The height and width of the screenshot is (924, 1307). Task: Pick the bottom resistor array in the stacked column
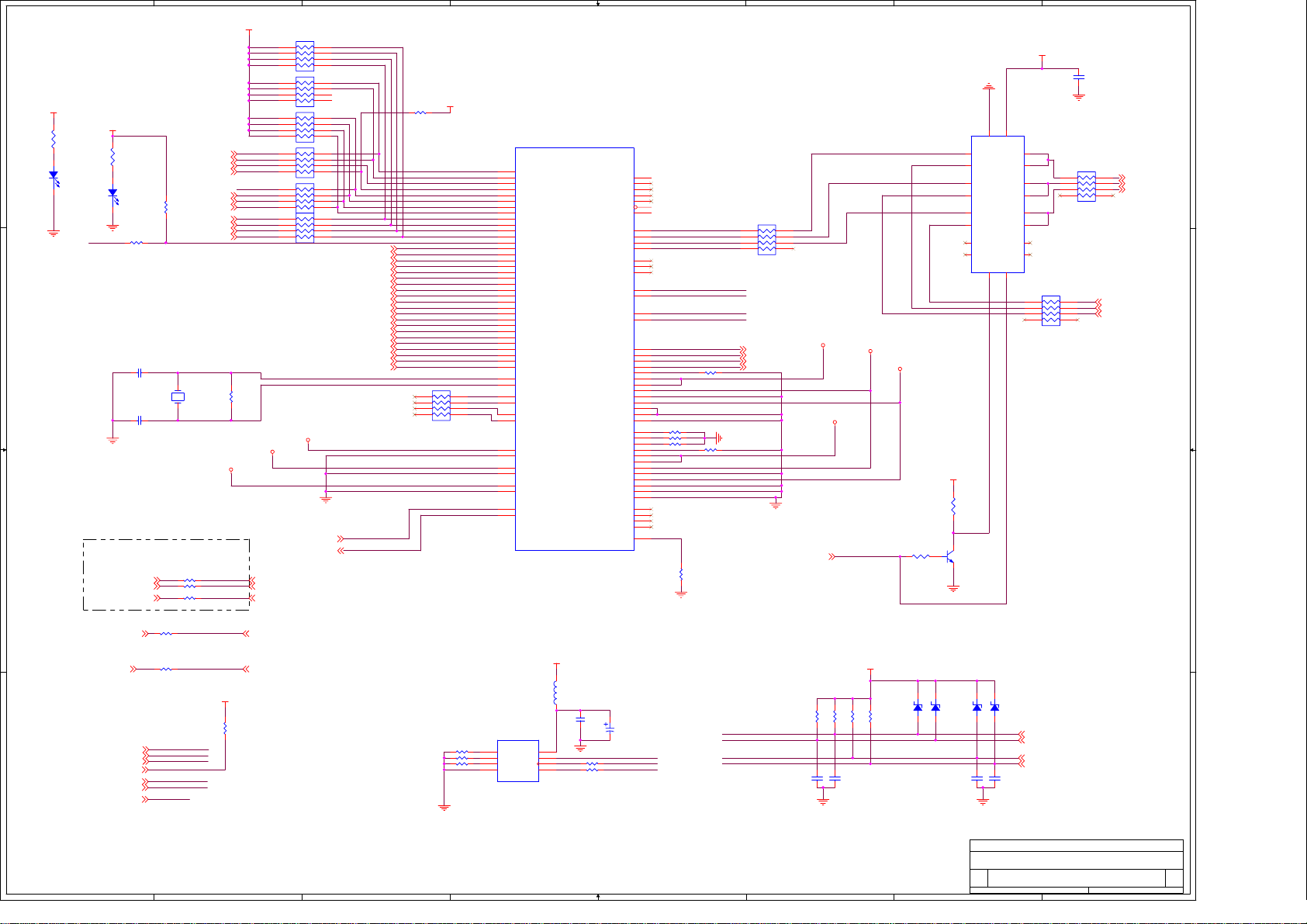pyautogui.click(x=305, y=228)
